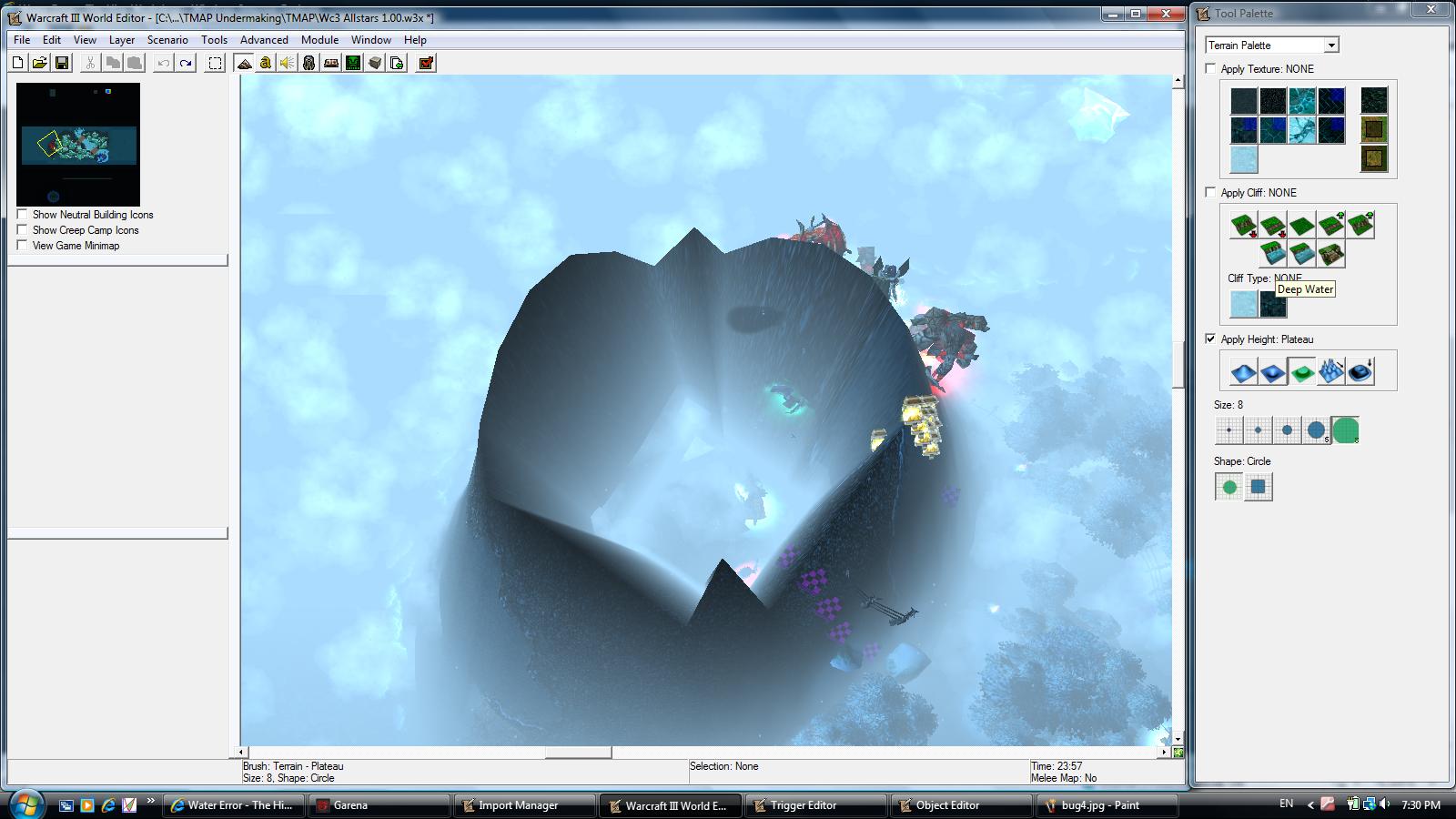This screenshot has width=1456, height=819.
Task: Pick the light ice texture tile
Action: 1243,159
